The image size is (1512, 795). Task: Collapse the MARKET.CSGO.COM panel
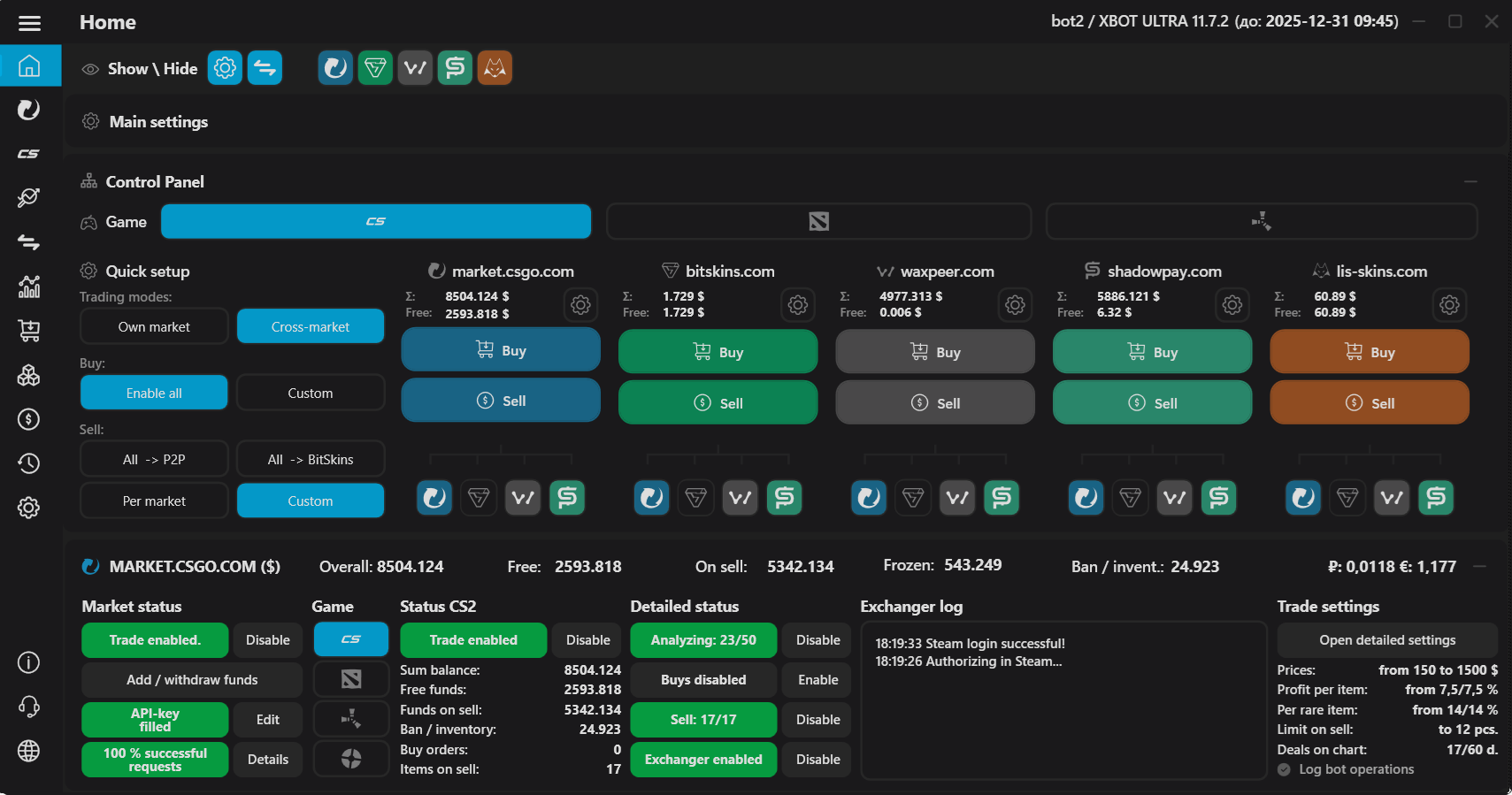tap(1480, 566)
